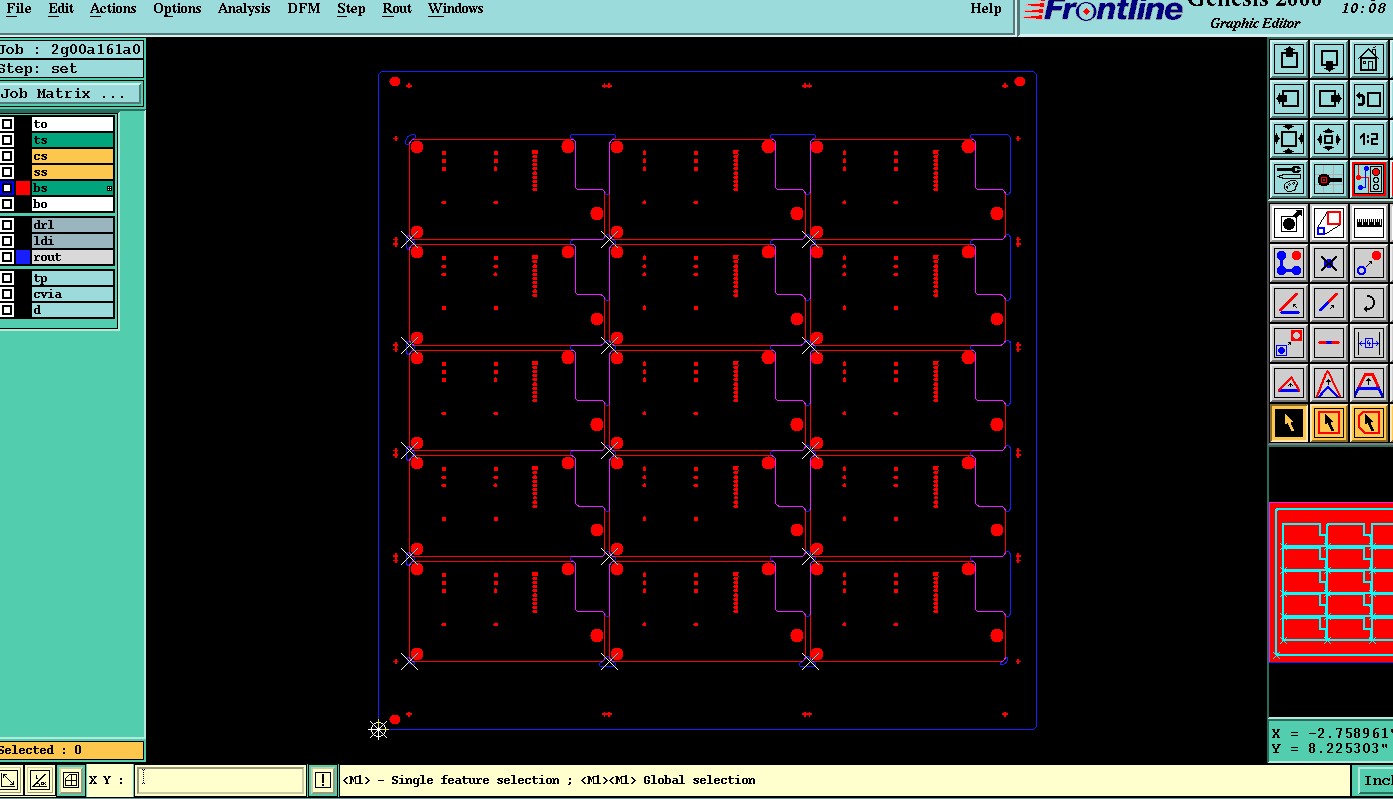Toggle the checkbox for the ts layer
The height and width of the screenshot is (799, 1393).
pos(7,140)
